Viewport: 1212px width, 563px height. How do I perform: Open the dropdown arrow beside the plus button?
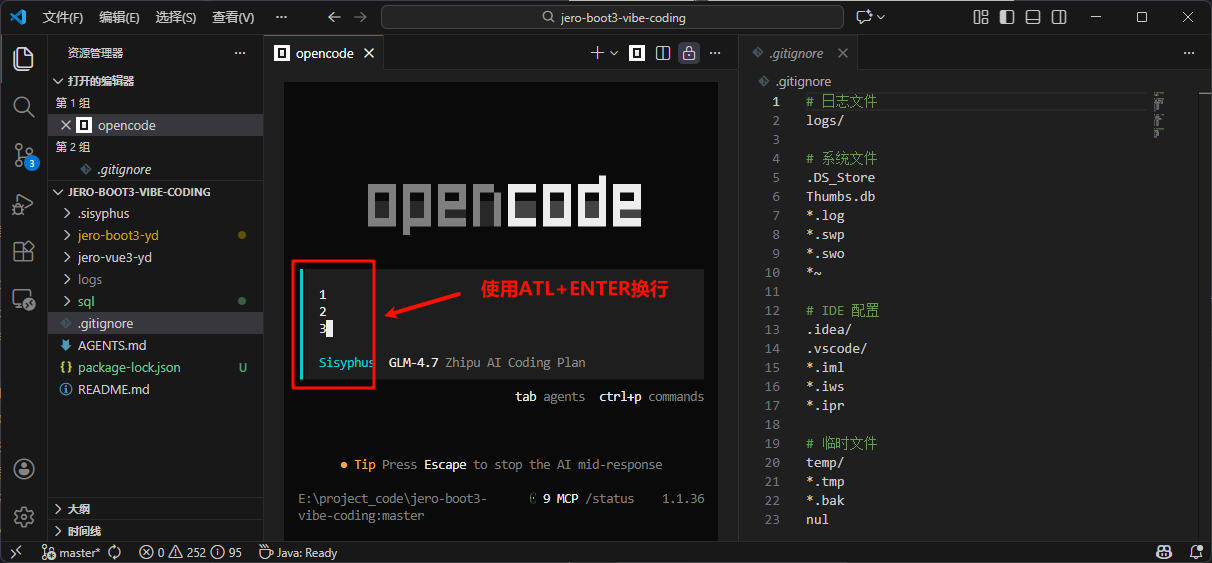click(x=613, y=53)
